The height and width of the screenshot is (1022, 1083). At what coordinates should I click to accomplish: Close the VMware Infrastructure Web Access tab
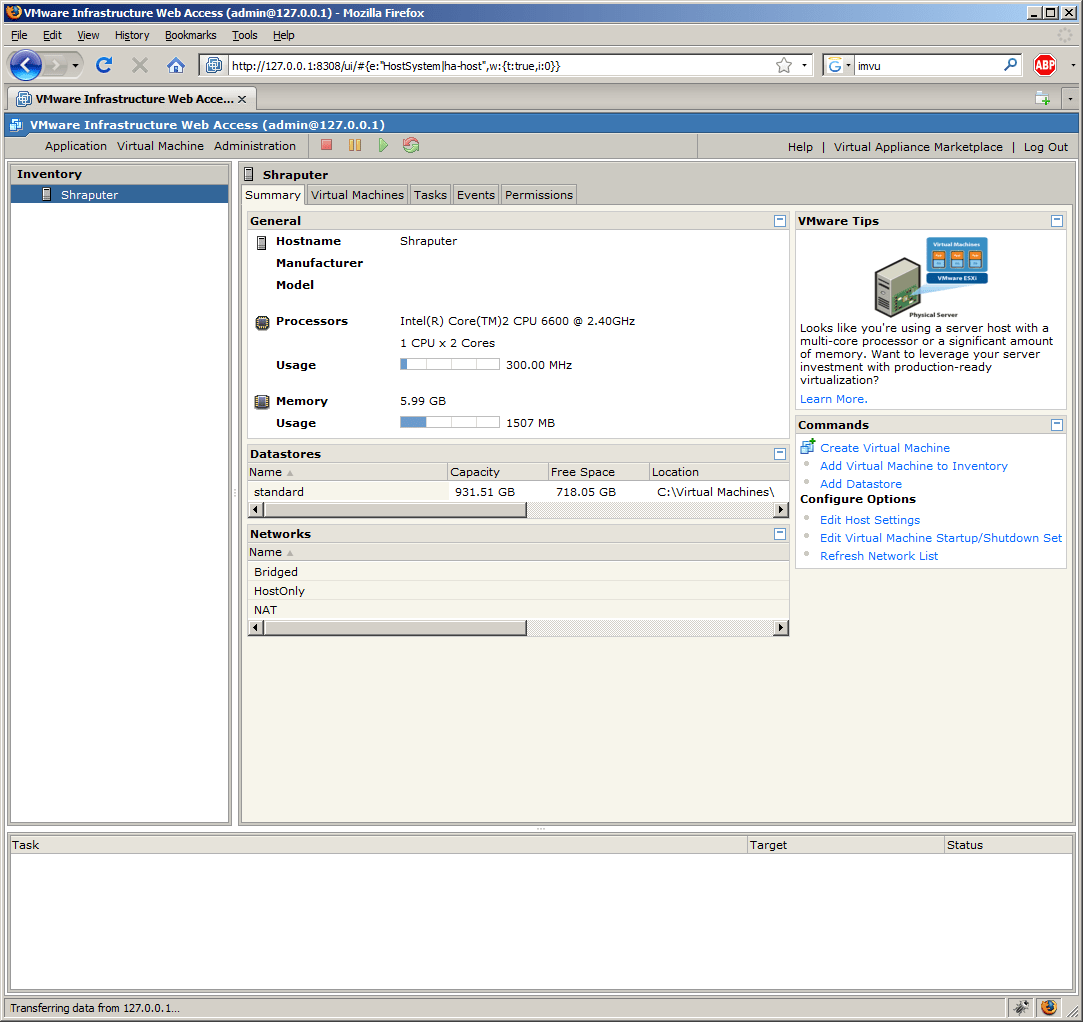coord(242,99)
